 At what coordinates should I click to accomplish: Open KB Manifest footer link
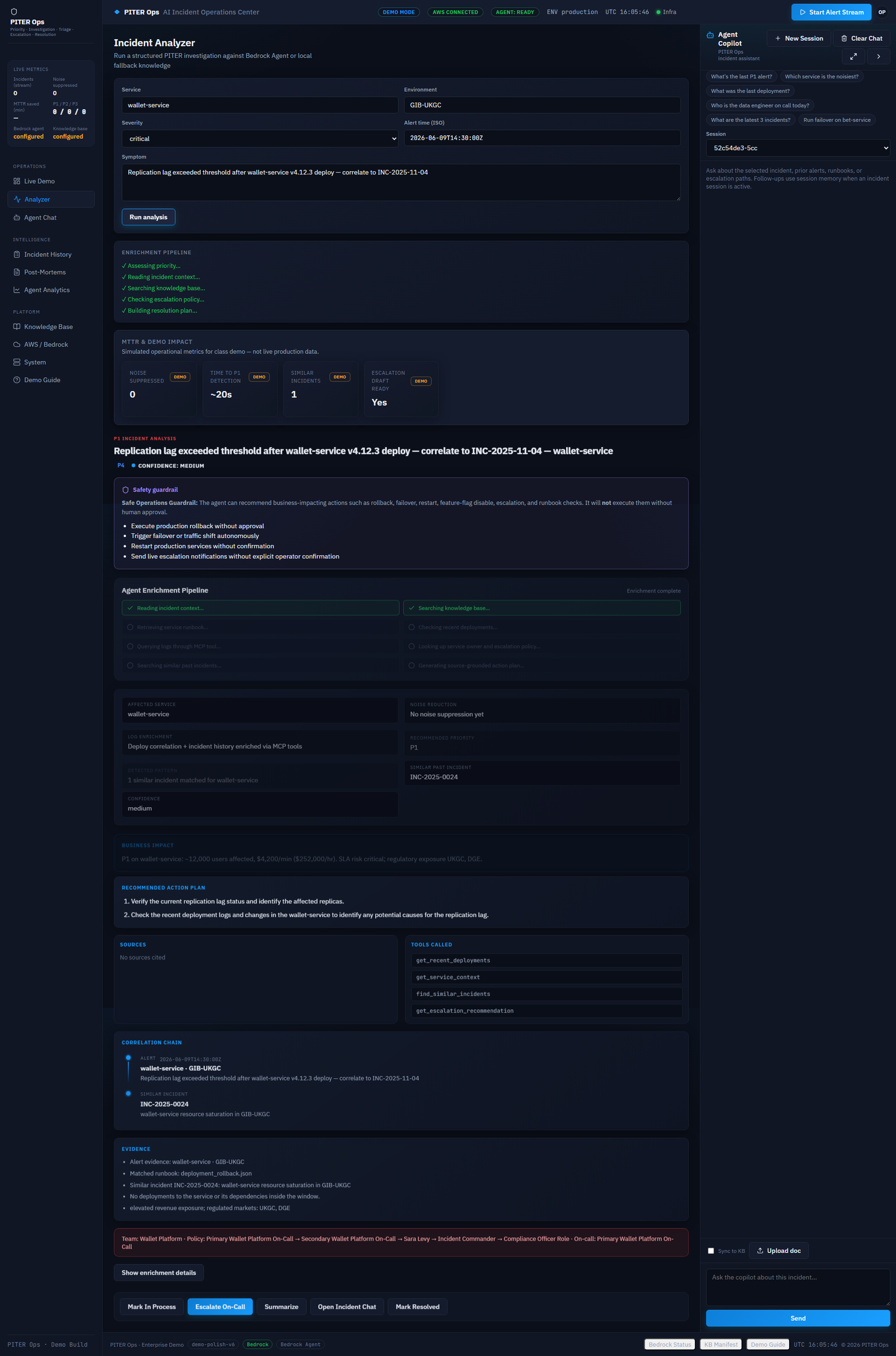[x=721, y=1345]
